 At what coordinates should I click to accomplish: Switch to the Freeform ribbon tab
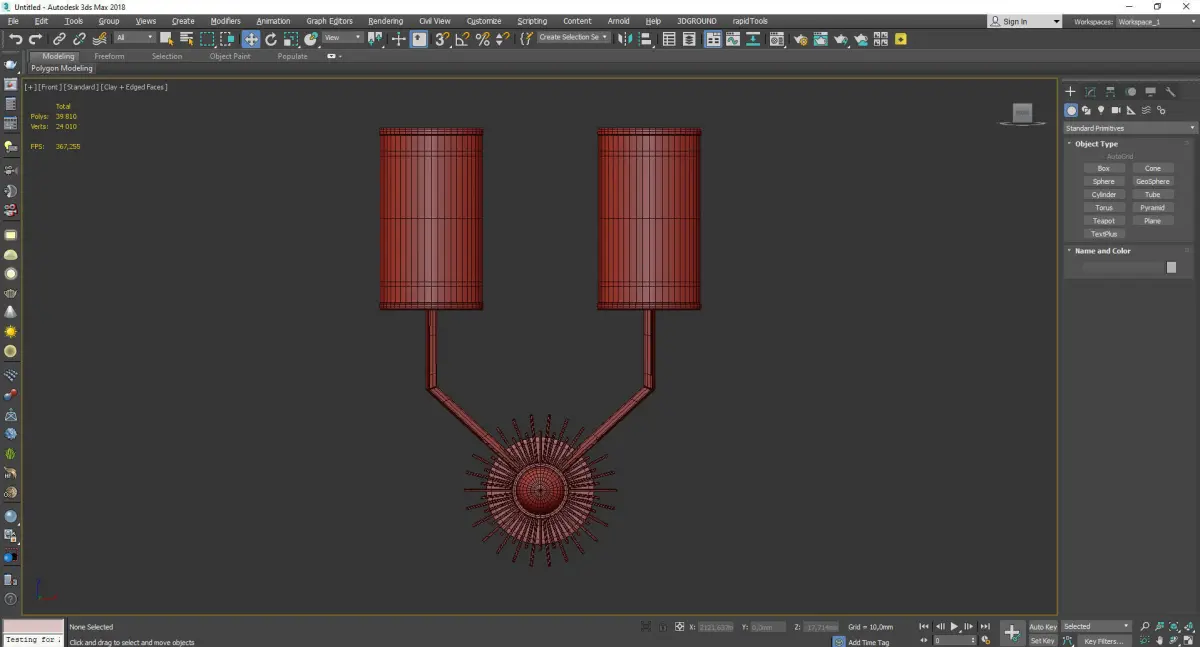[109, 56]
